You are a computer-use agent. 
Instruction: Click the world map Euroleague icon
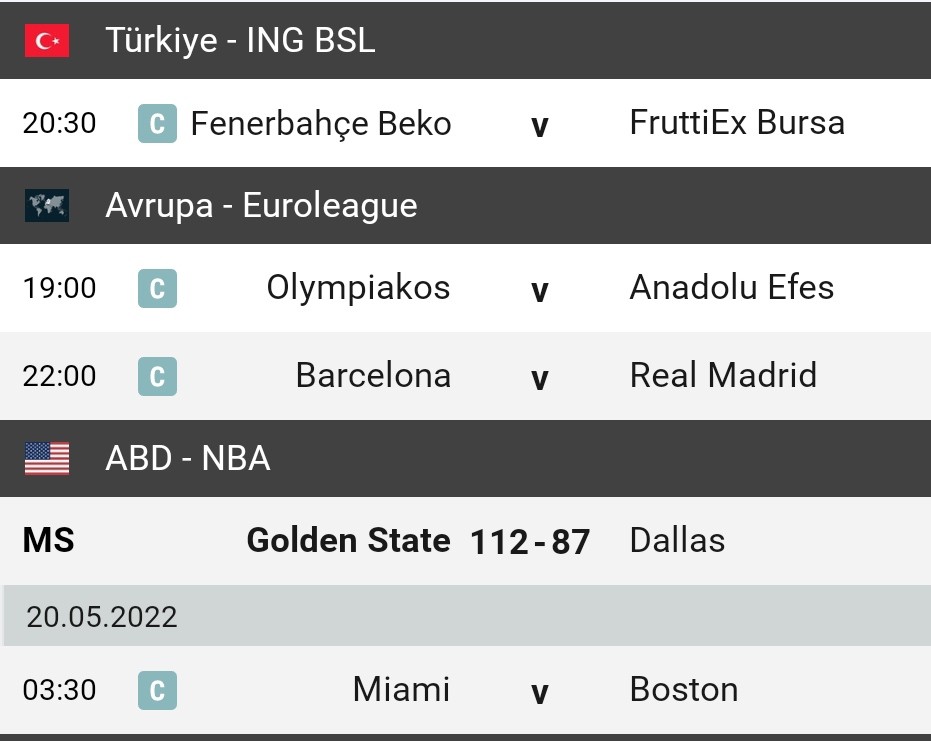(47, 205)
